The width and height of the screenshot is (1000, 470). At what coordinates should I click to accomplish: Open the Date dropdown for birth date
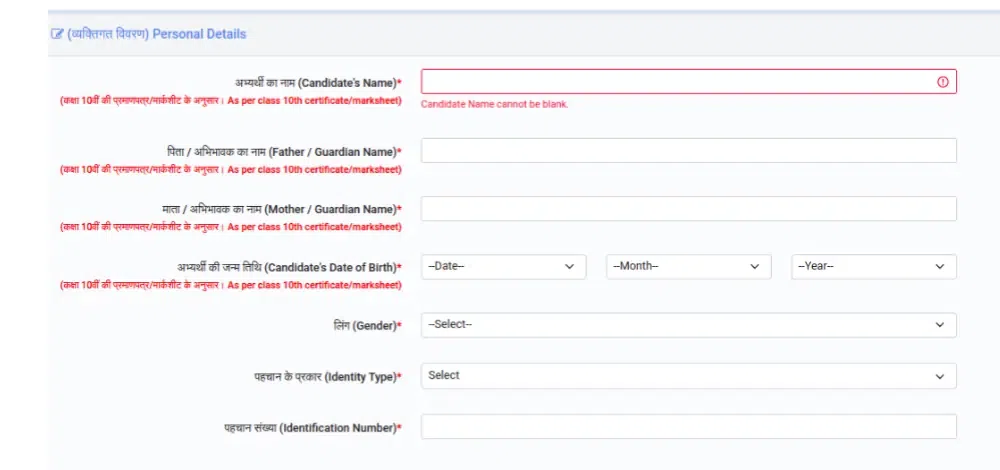(x=503, y=267)
